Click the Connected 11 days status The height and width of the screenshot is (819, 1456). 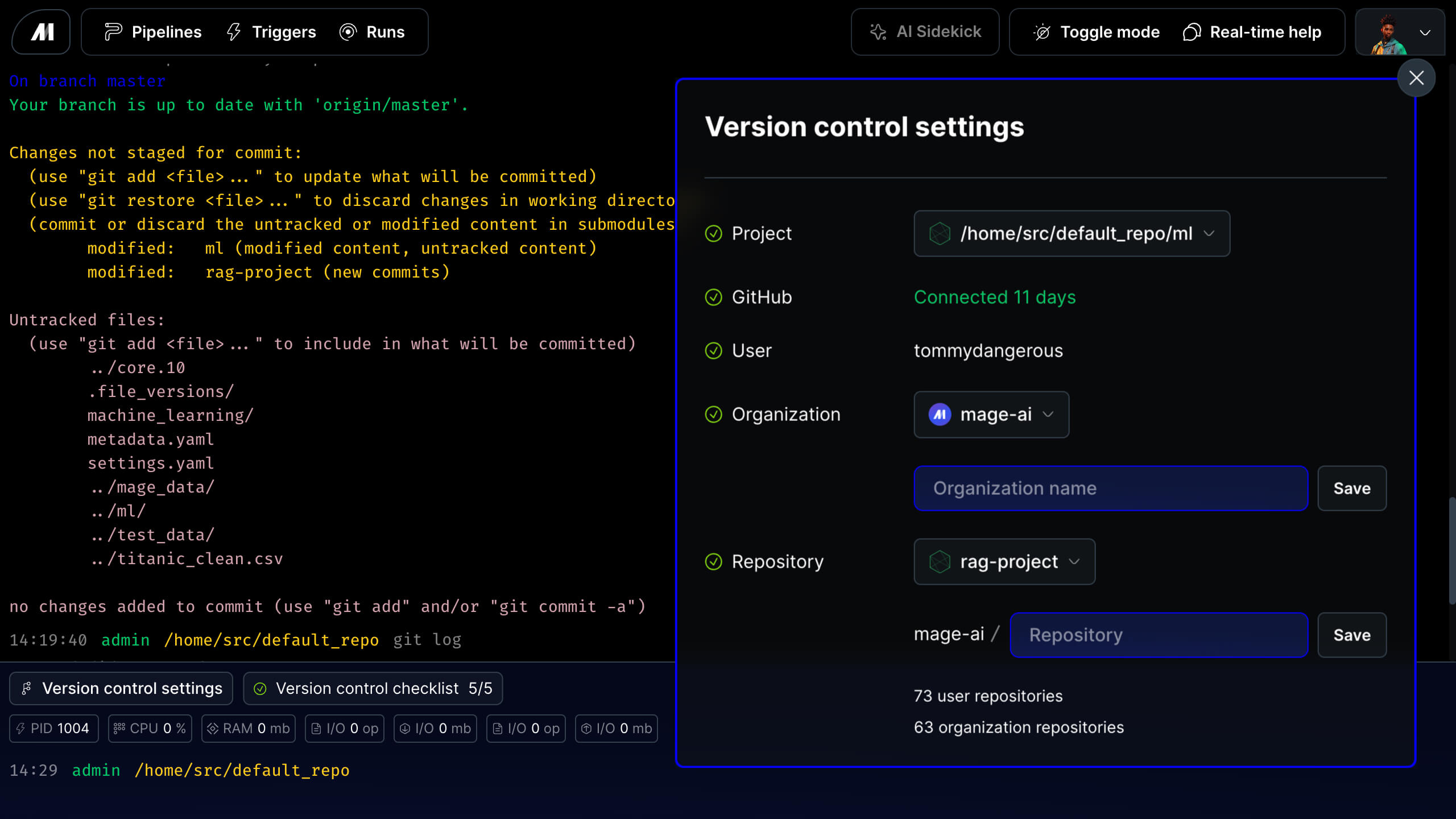coord(995,297)
